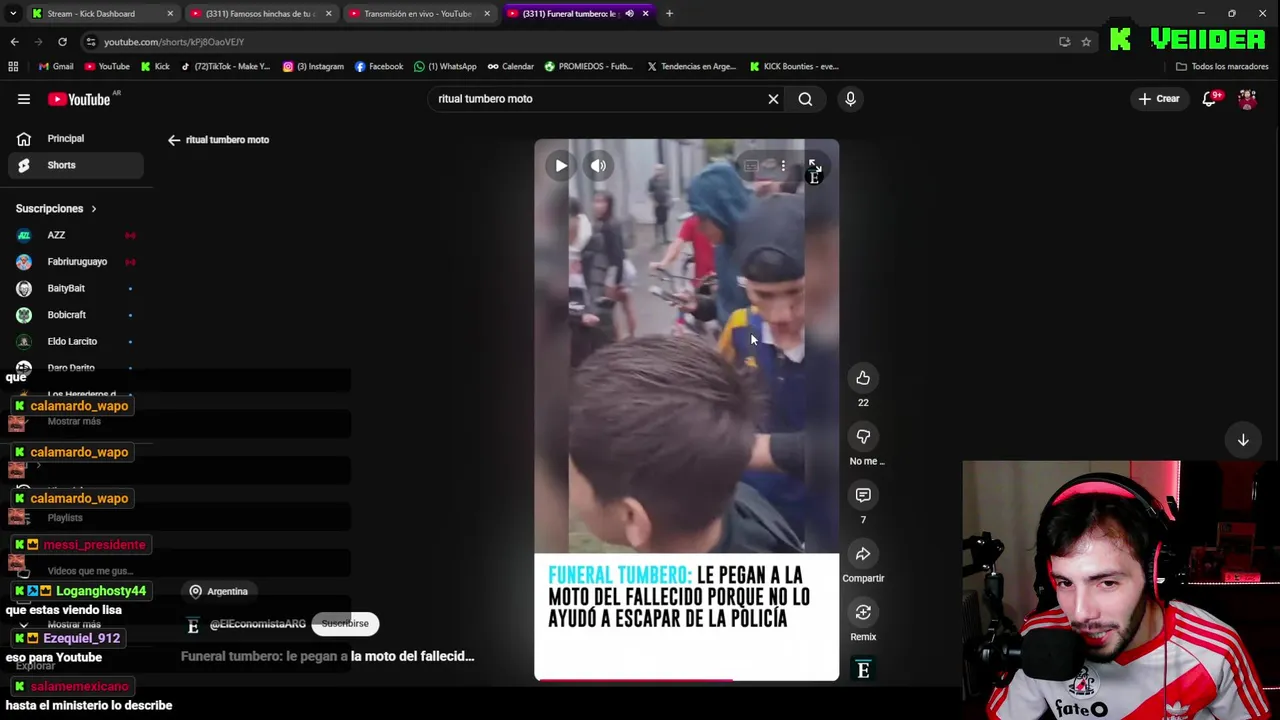This screenshot has width=1280, height=720.
Task: Open the Calendar bookmark
Action: [x=511, y=67]
